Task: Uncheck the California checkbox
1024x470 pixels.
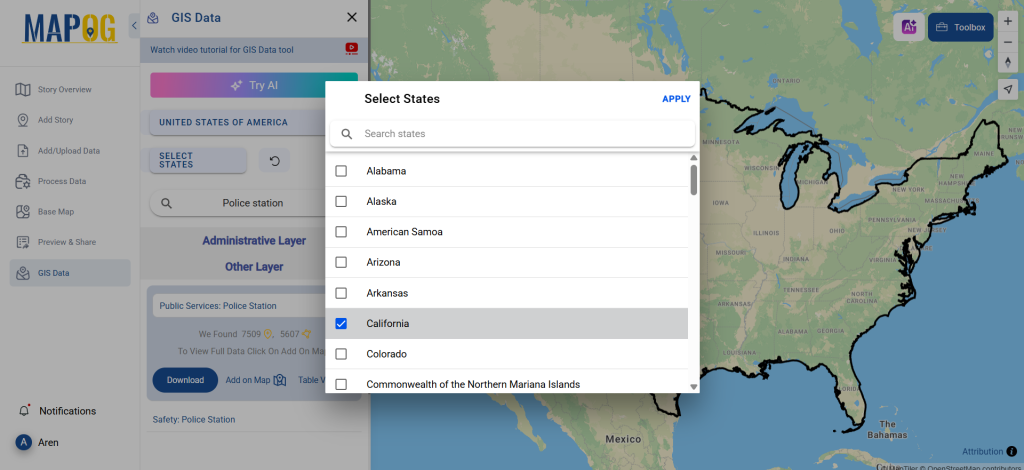Action: pyautogui.click(x=341, y=324)
